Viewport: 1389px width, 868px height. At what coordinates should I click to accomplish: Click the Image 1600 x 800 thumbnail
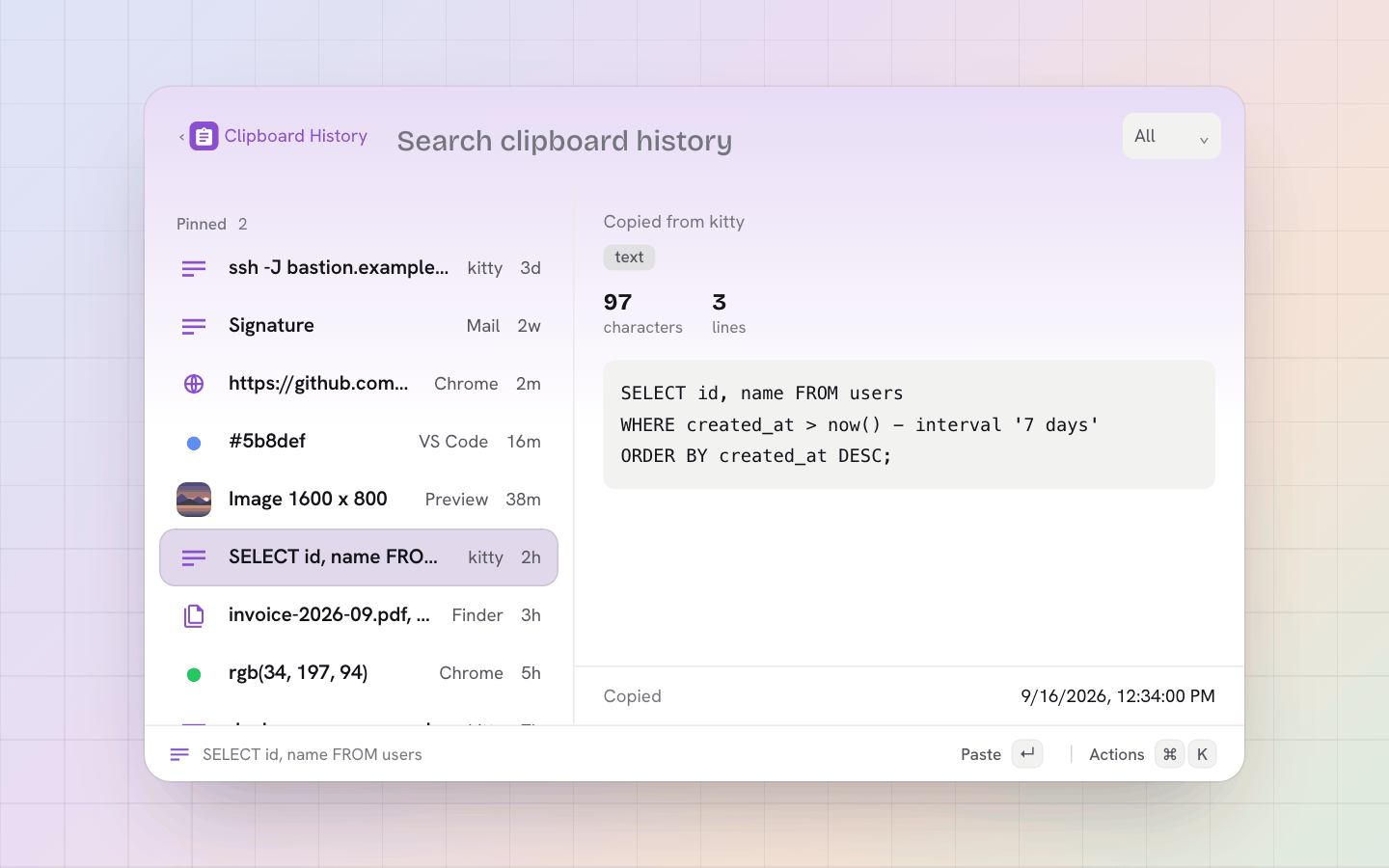(x=194, y=500)
